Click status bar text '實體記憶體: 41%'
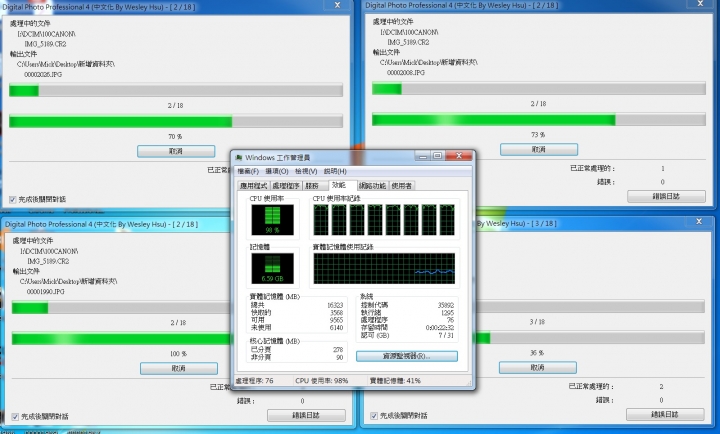The image size is (720, 434). coord(395,381)
